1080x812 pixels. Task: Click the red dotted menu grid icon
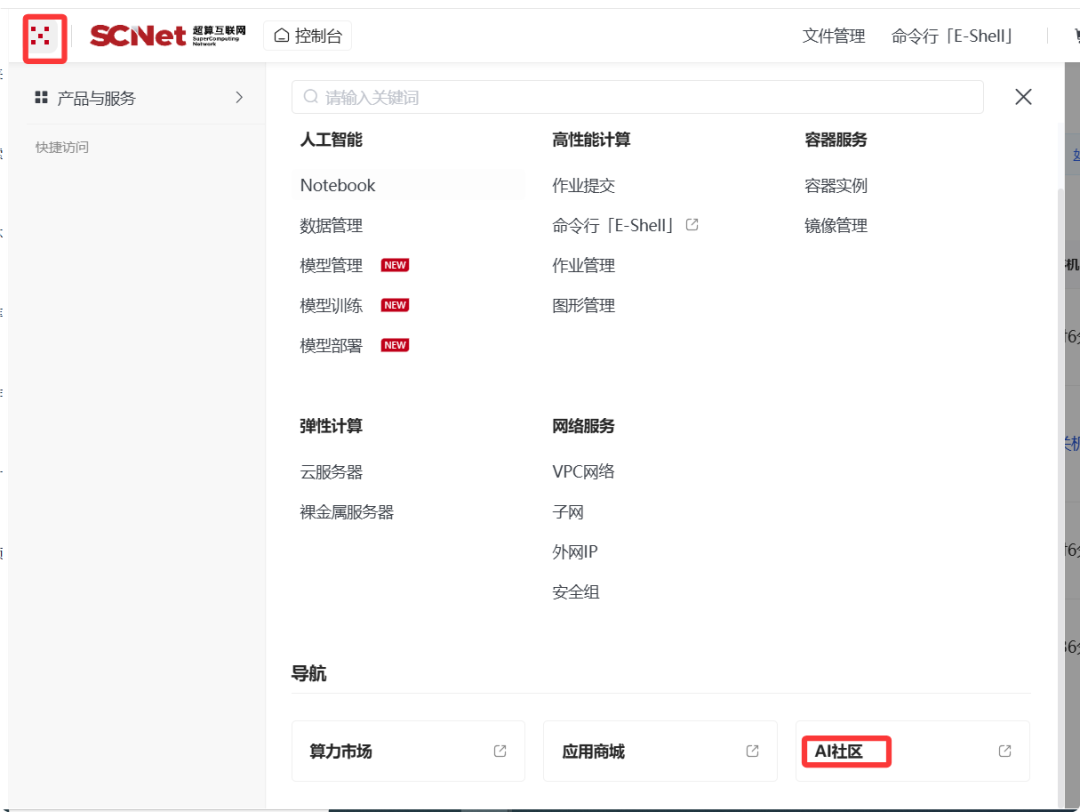(x=41, y=35)
